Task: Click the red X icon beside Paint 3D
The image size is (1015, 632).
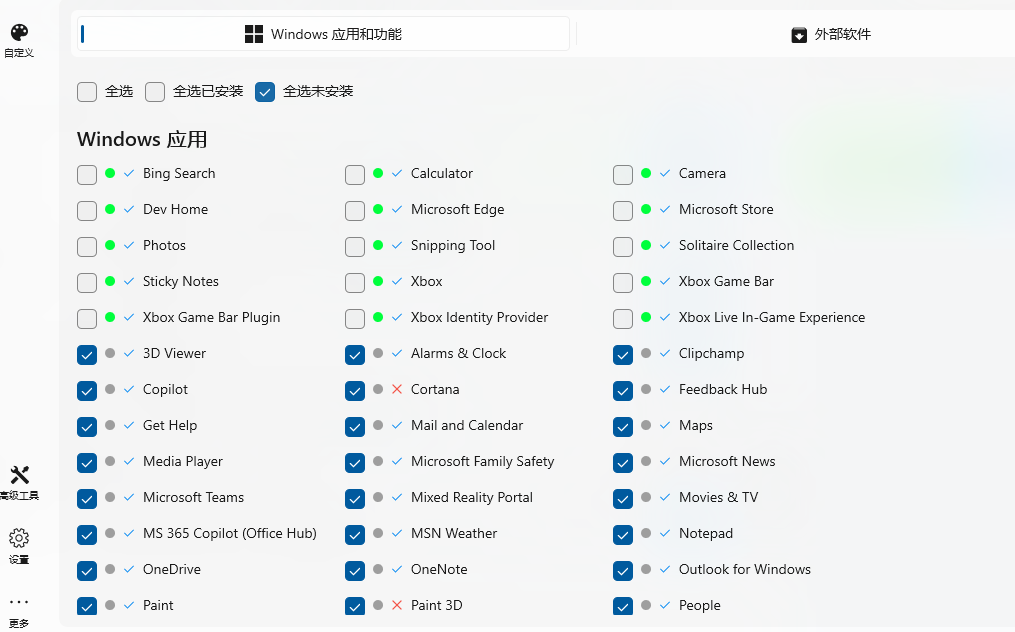Action: pyautogui.click(x=397, y=605)
